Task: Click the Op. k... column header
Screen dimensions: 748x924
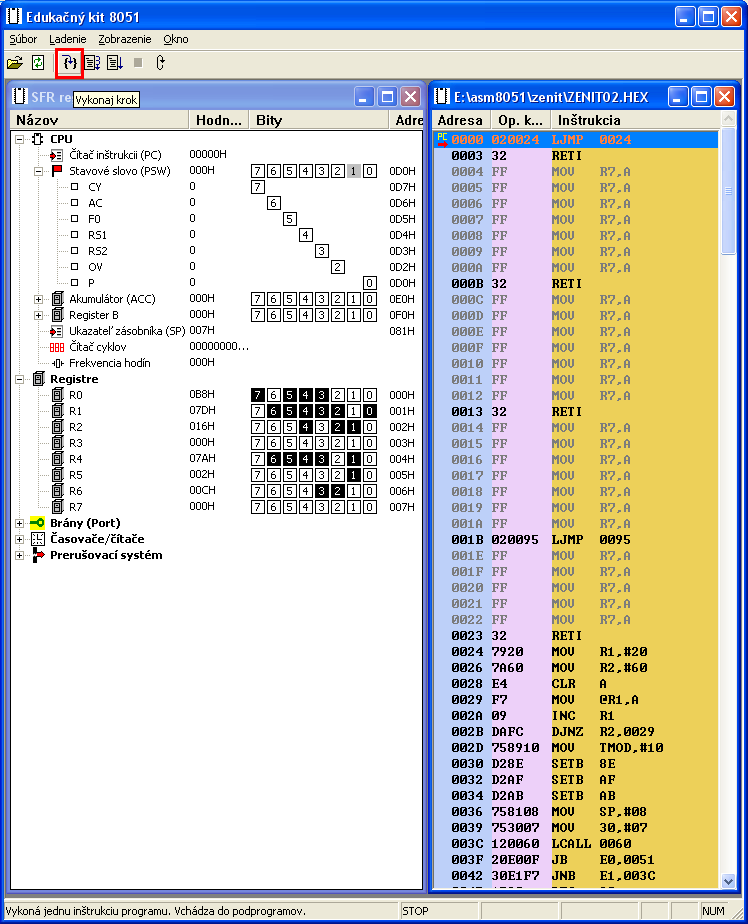Action: pyautogui.click(x=520, y=120)
